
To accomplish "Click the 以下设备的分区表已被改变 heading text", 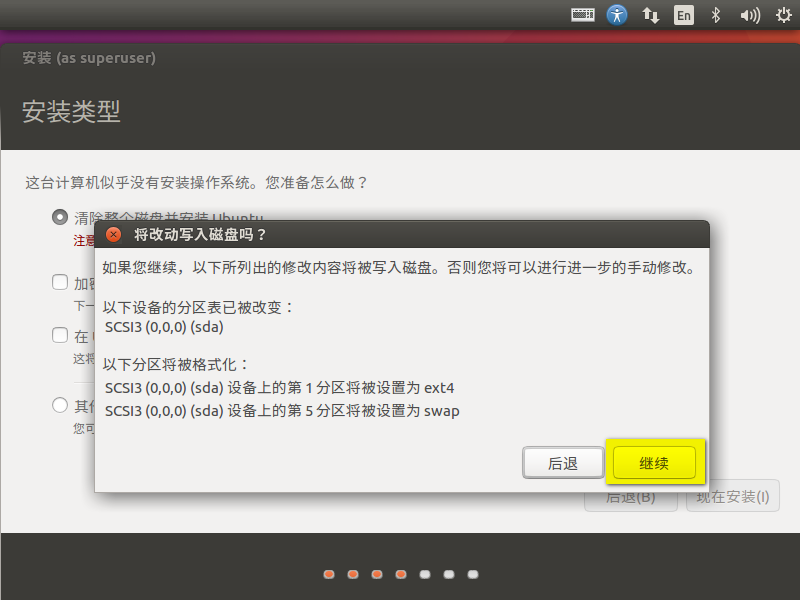I will (x=198, y=307).
